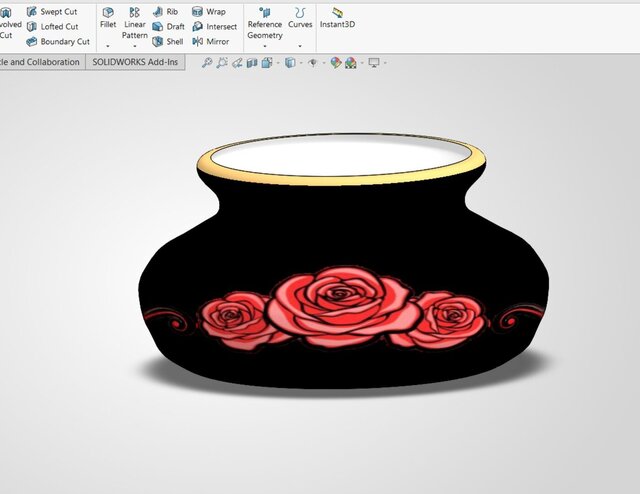
Task: Switch to SOLIDWORKS Add-Ins tab
Action: 134,62
